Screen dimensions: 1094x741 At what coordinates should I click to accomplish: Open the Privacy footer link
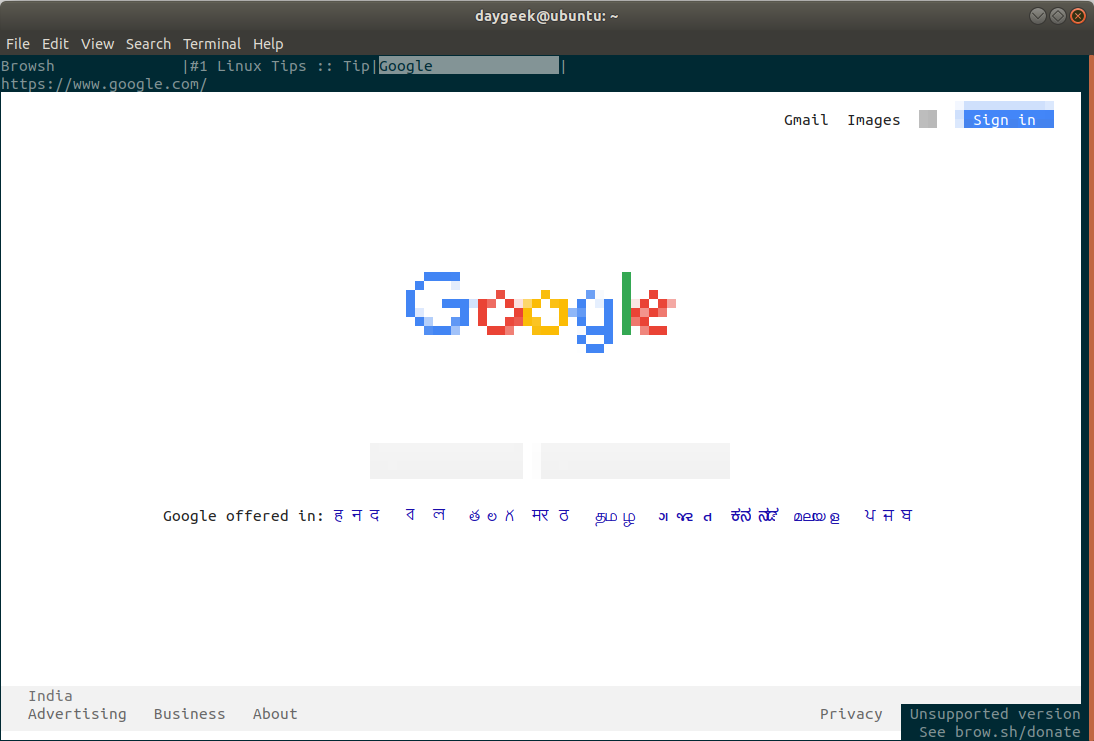pyautogui.click(x=851, y=714)
